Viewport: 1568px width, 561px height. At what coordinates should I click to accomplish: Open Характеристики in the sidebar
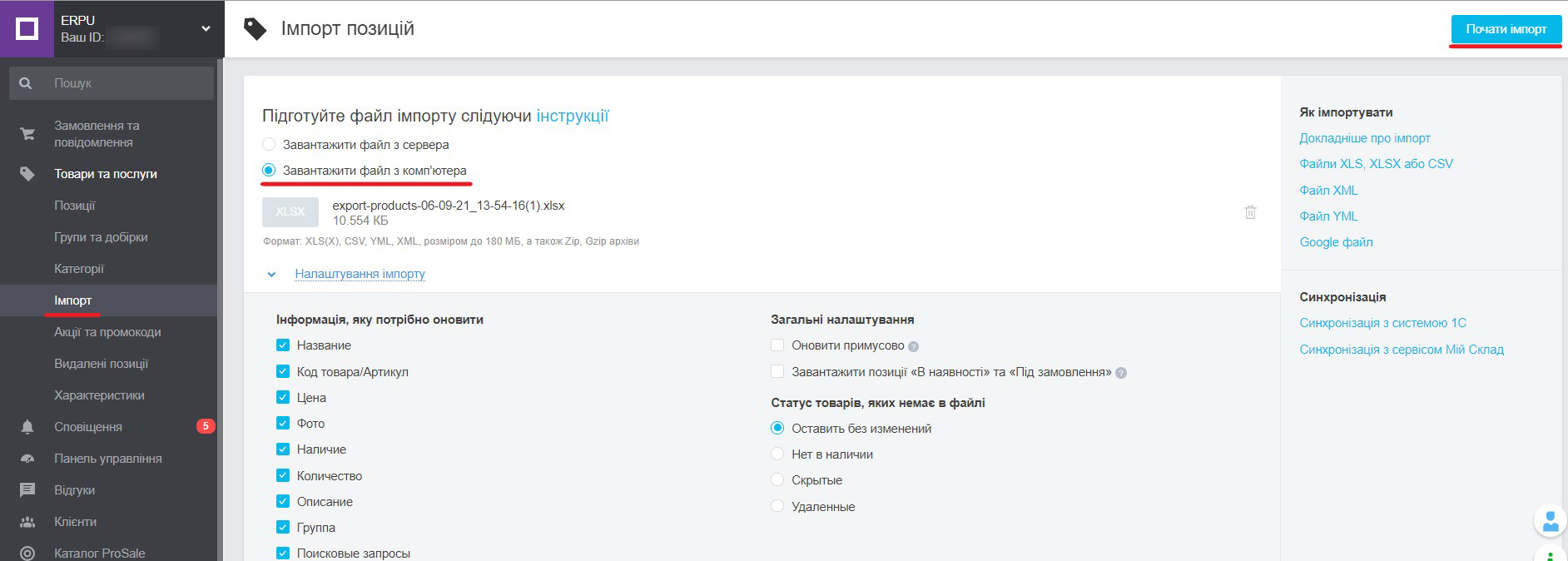[x=99, y=395]
